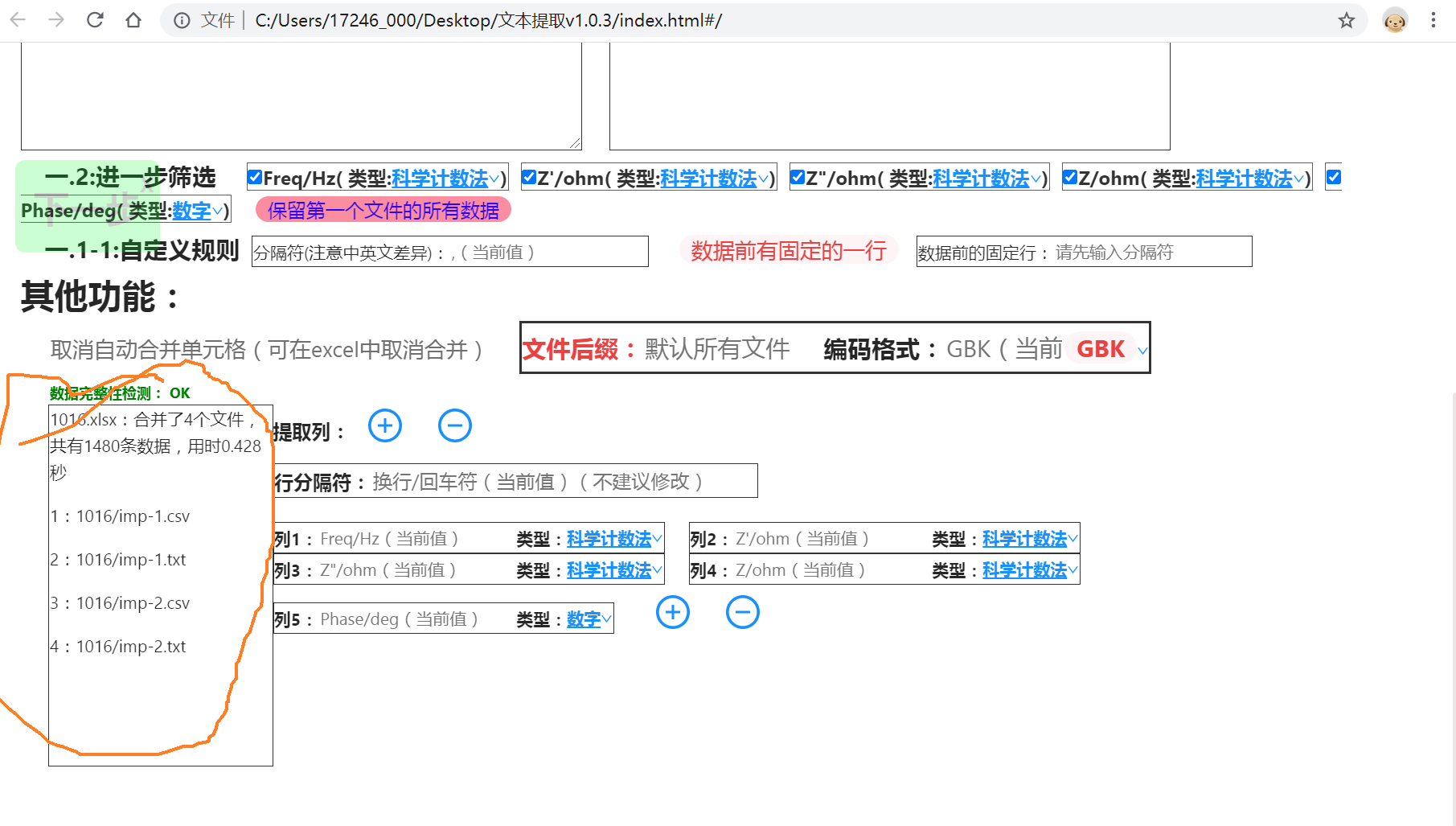
Task: Click the 分隔符 input field
Action: (450, 252)
